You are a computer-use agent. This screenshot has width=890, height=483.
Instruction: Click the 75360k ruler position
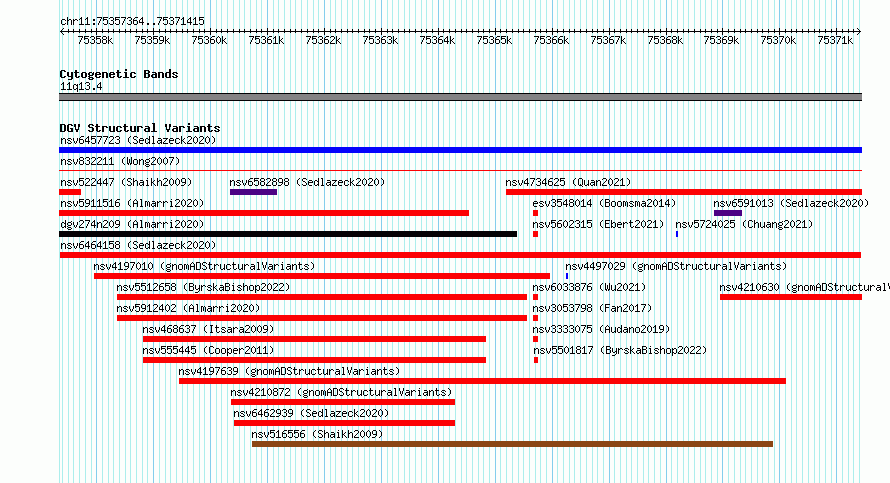(209, 40)
